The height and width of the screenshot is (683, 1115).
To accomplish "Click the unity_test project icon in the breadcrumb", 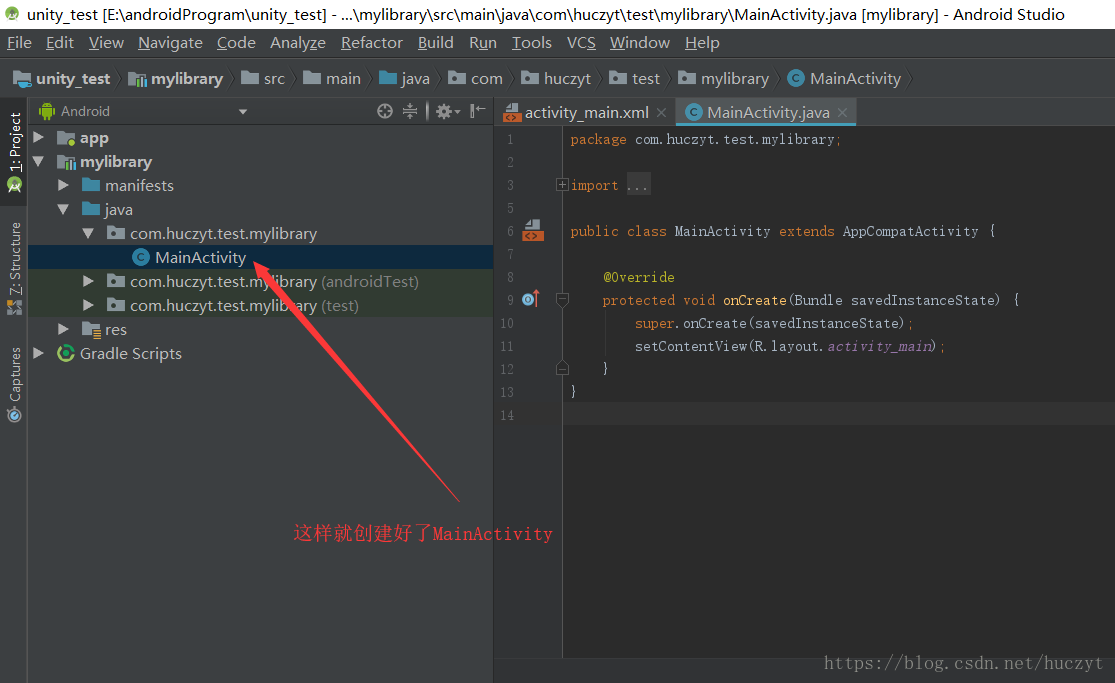I will [22, 78].
